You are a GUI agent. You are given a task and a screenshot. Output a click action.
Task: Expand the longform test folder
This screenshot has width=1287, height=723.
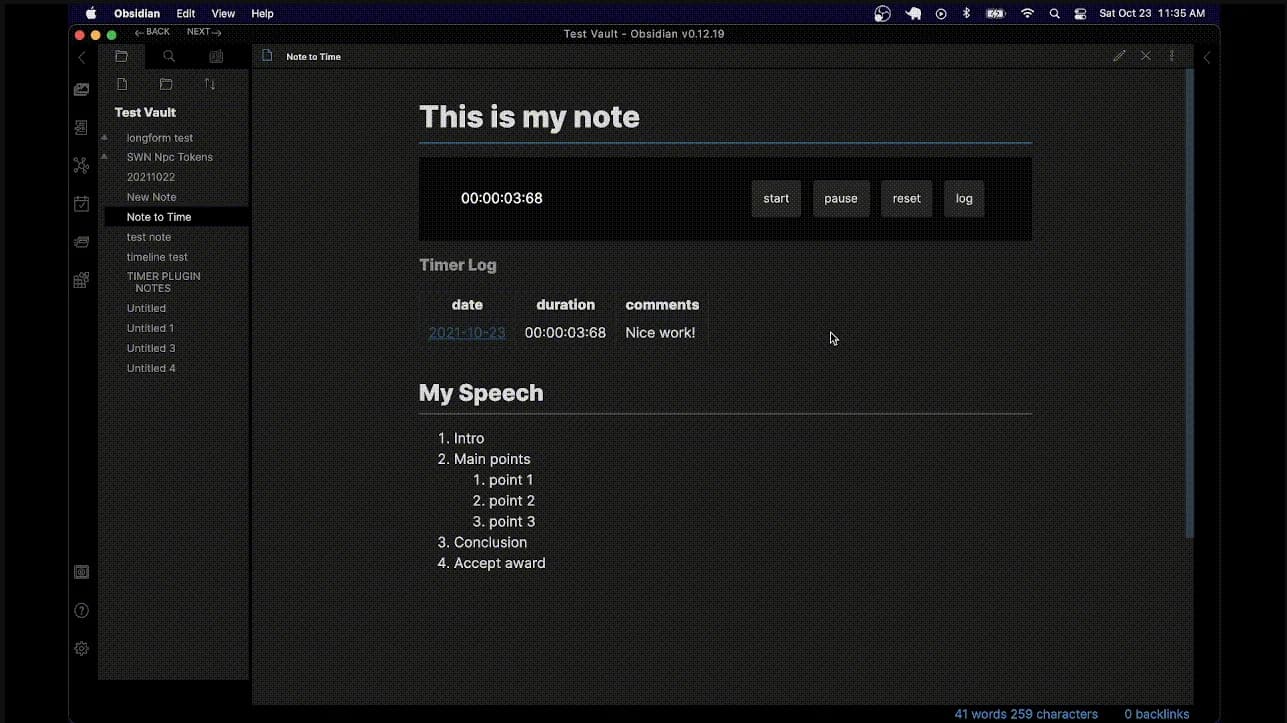tap(160, 138)
